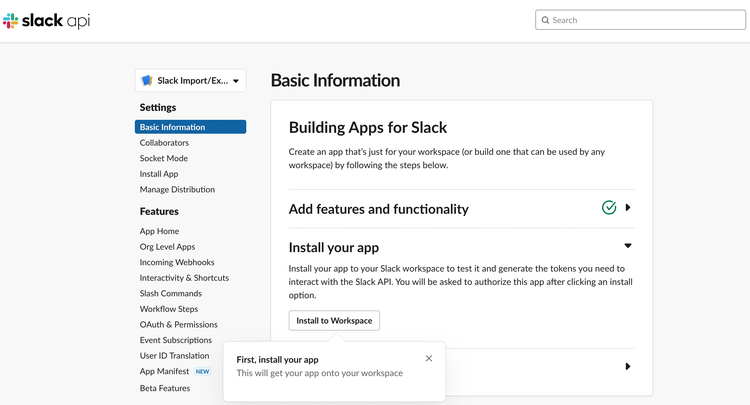Viewport: 750px width, 405px height.
Task: Focus the Search input field
Action: click(x=640, y=20)
